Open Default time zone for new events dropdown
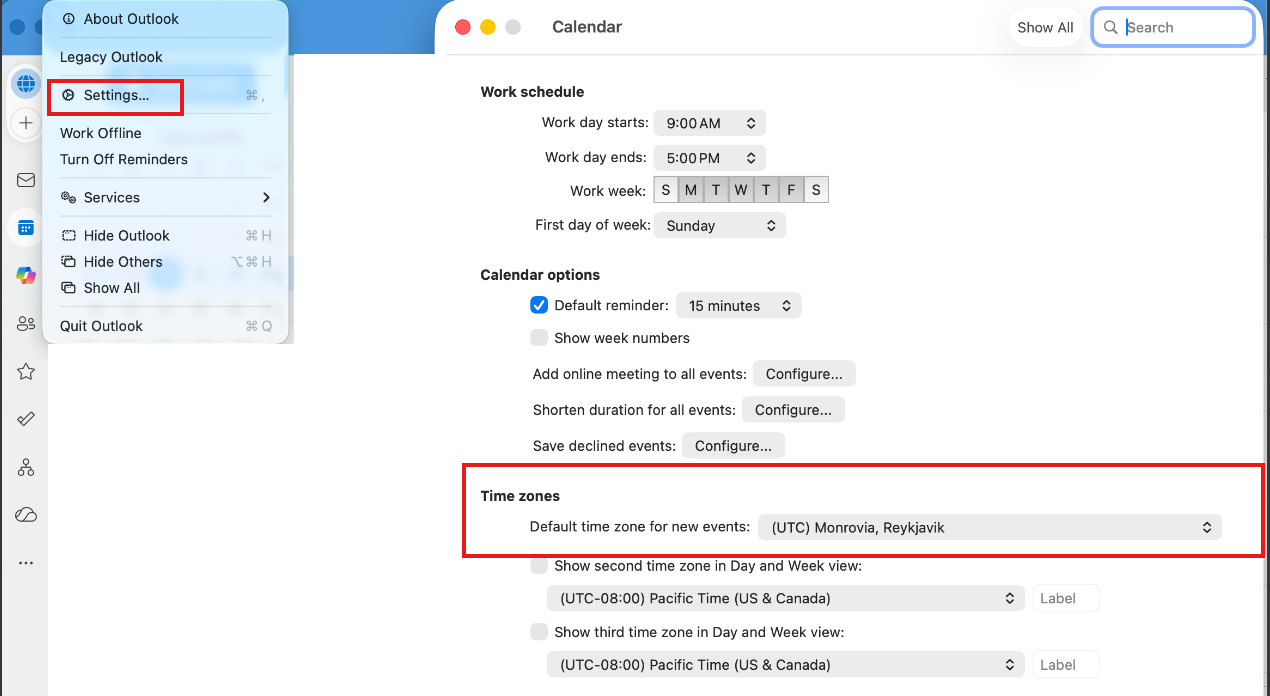1270x696 pixels. coord(990,527)
